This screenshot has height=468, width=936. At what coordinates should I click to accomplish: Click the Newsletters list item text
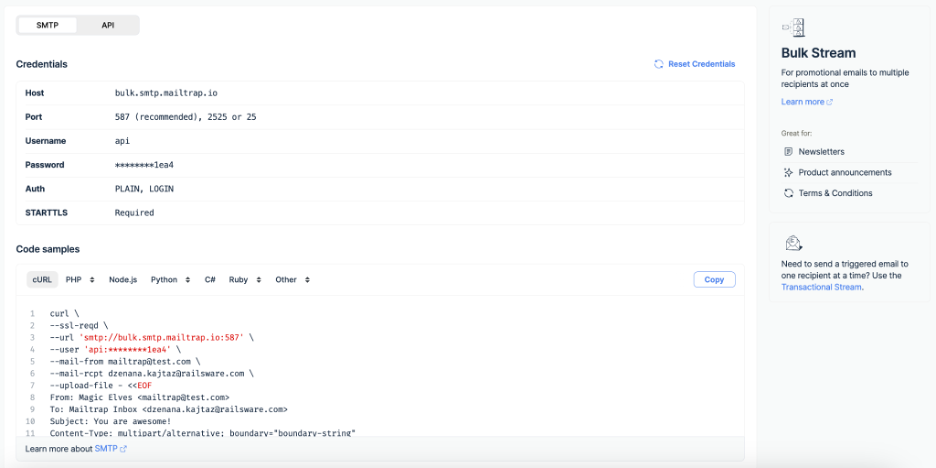[x=821, y=152]
